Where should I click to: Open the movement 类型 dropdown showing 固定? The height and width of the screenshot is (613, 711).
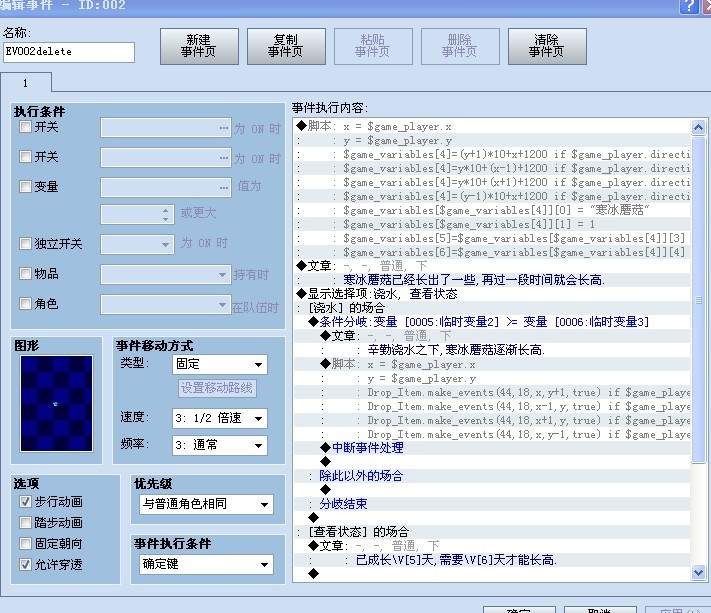click(x=220, y=365)
